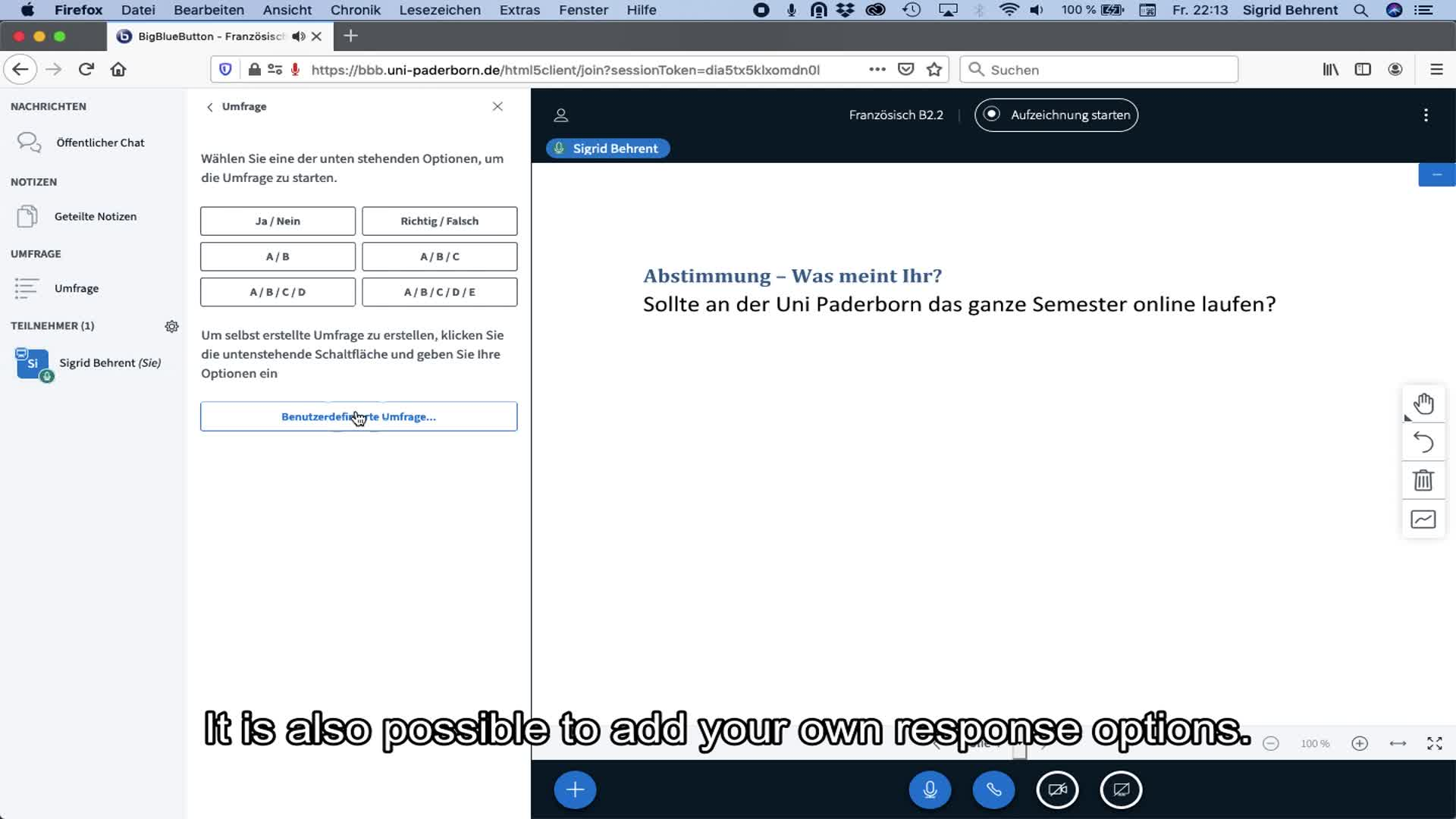Click the leave audio phone button
Viewport: 1456px width, 819px height.
(x=993, y=789)
